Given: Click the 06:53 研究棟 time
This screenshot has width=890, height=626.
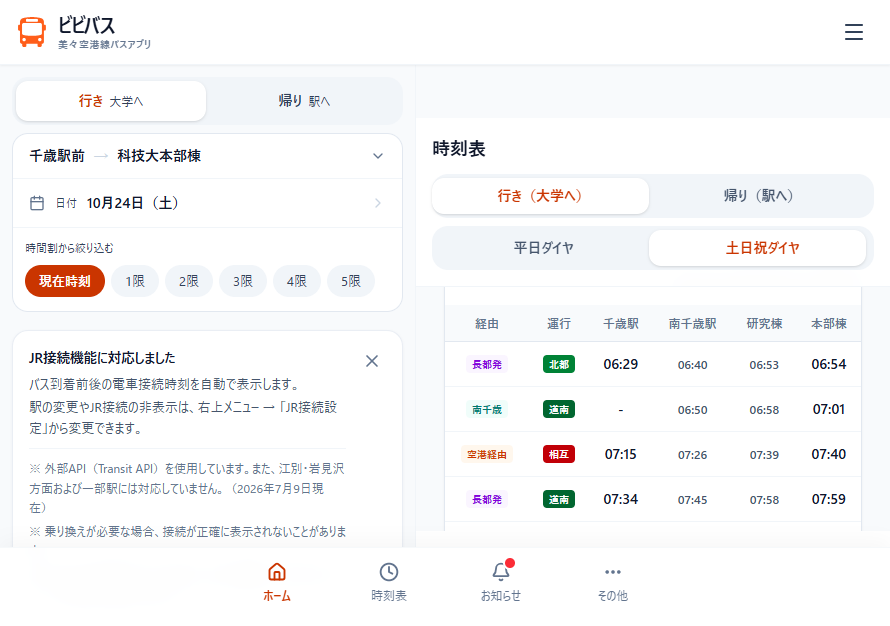Looking at the screenshot, I should click(764, 365).
